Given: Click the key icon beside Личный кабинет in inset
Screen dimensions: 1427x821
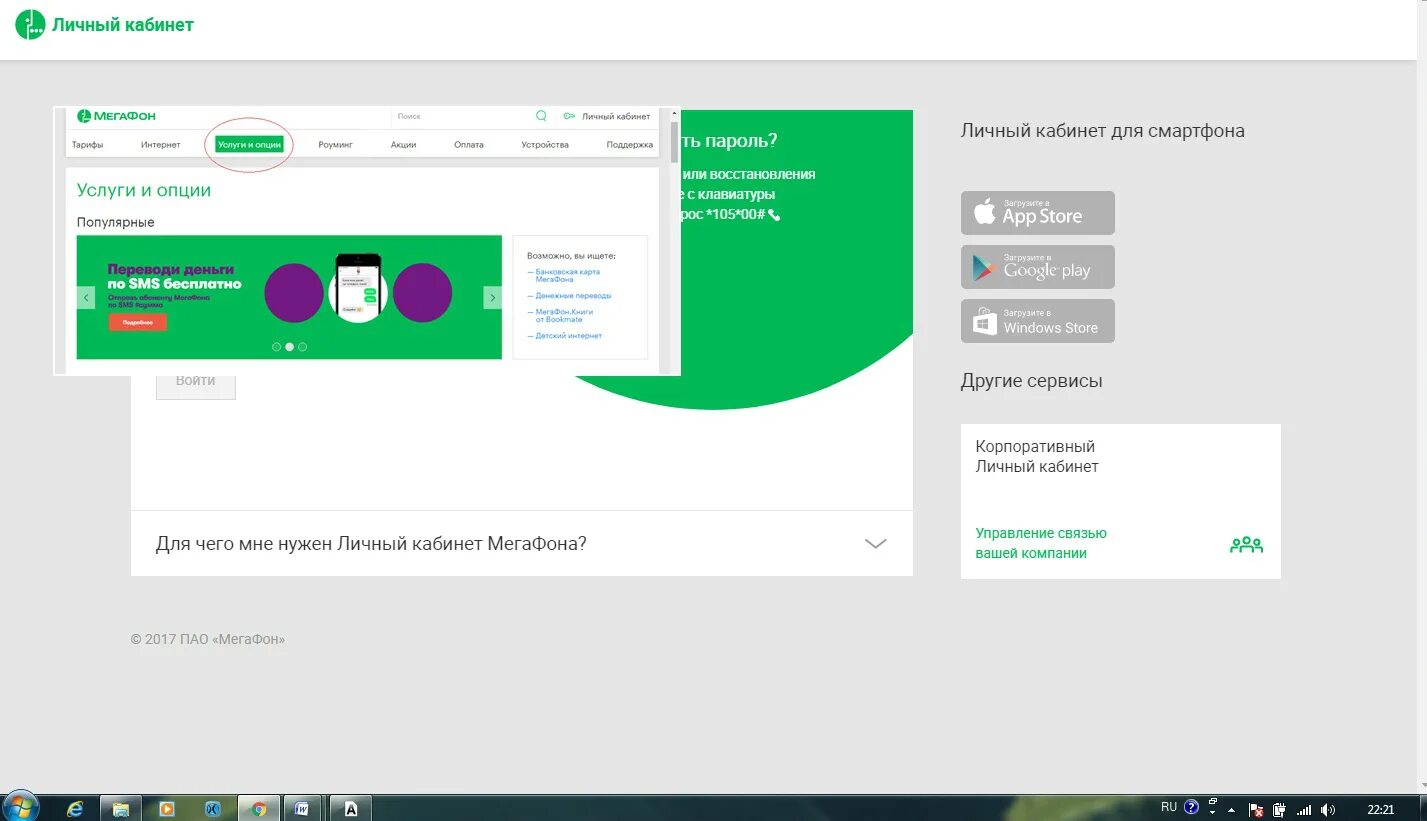Looking at the screenshot, I should point(569,116).
